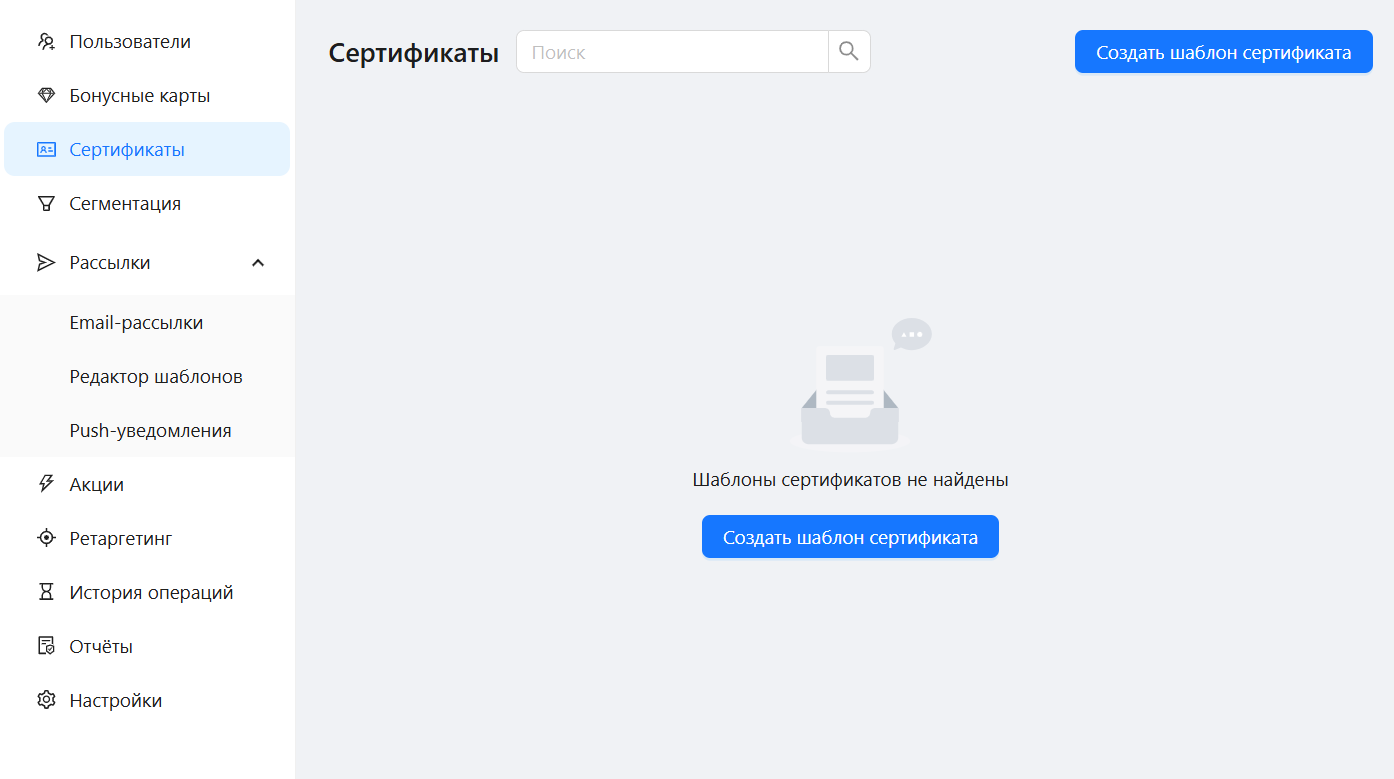This screenshot has height=779, width=1394.
Task: Click the Бонусные карты diamond icon
Action: point(46,96)
